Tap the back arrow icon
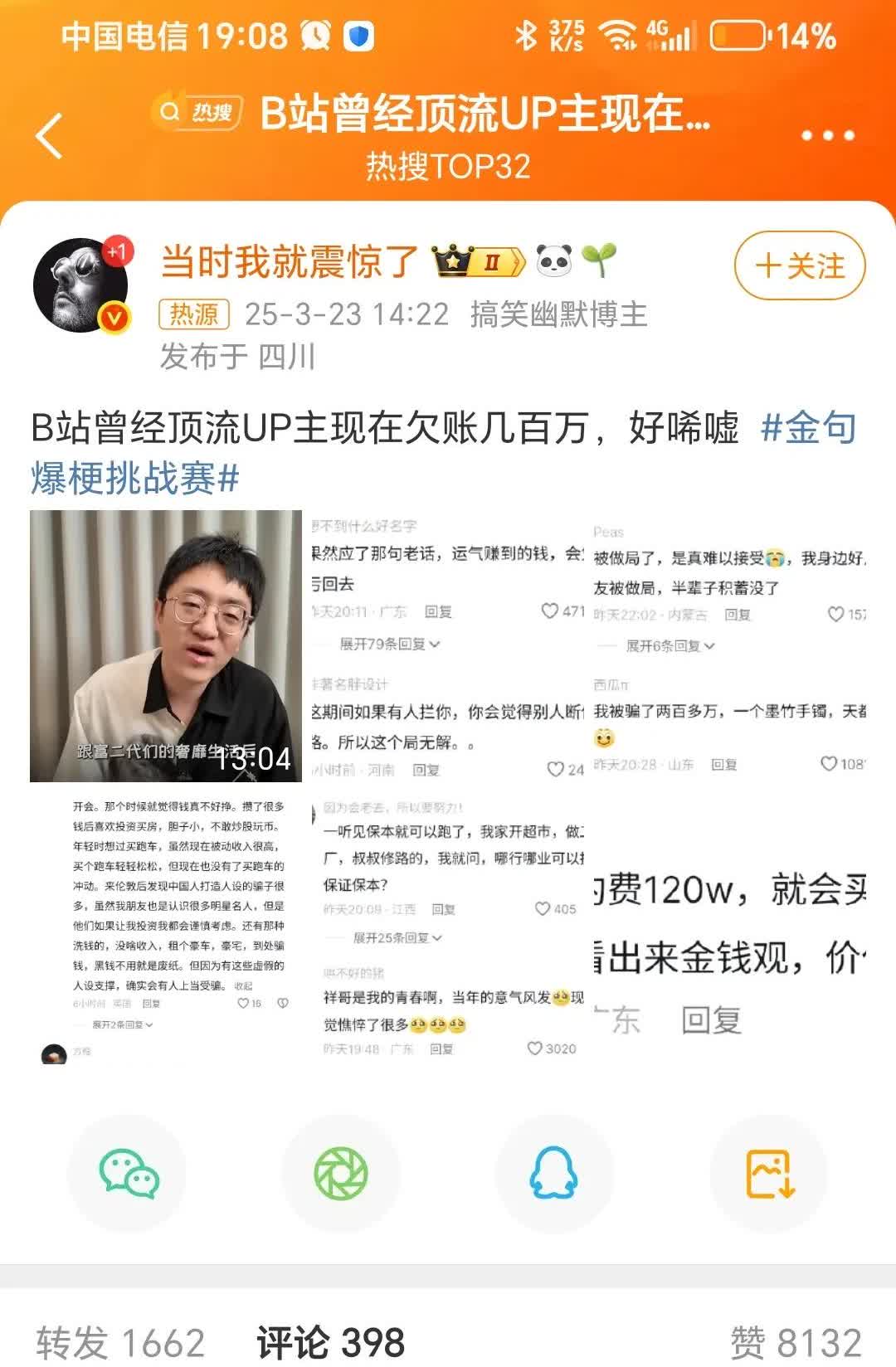The width and height of the screenshot is (896, 1367). click(x=50, y=134)
